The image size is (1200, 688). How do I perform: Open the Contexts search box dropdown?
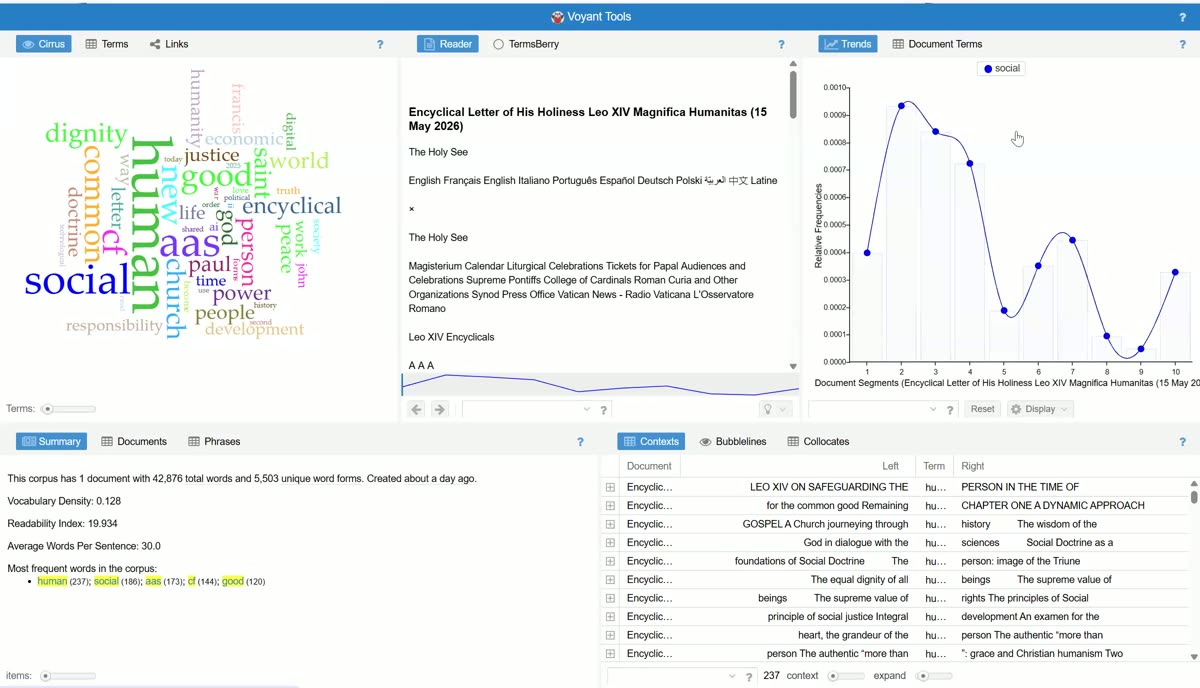pos(733,677)
